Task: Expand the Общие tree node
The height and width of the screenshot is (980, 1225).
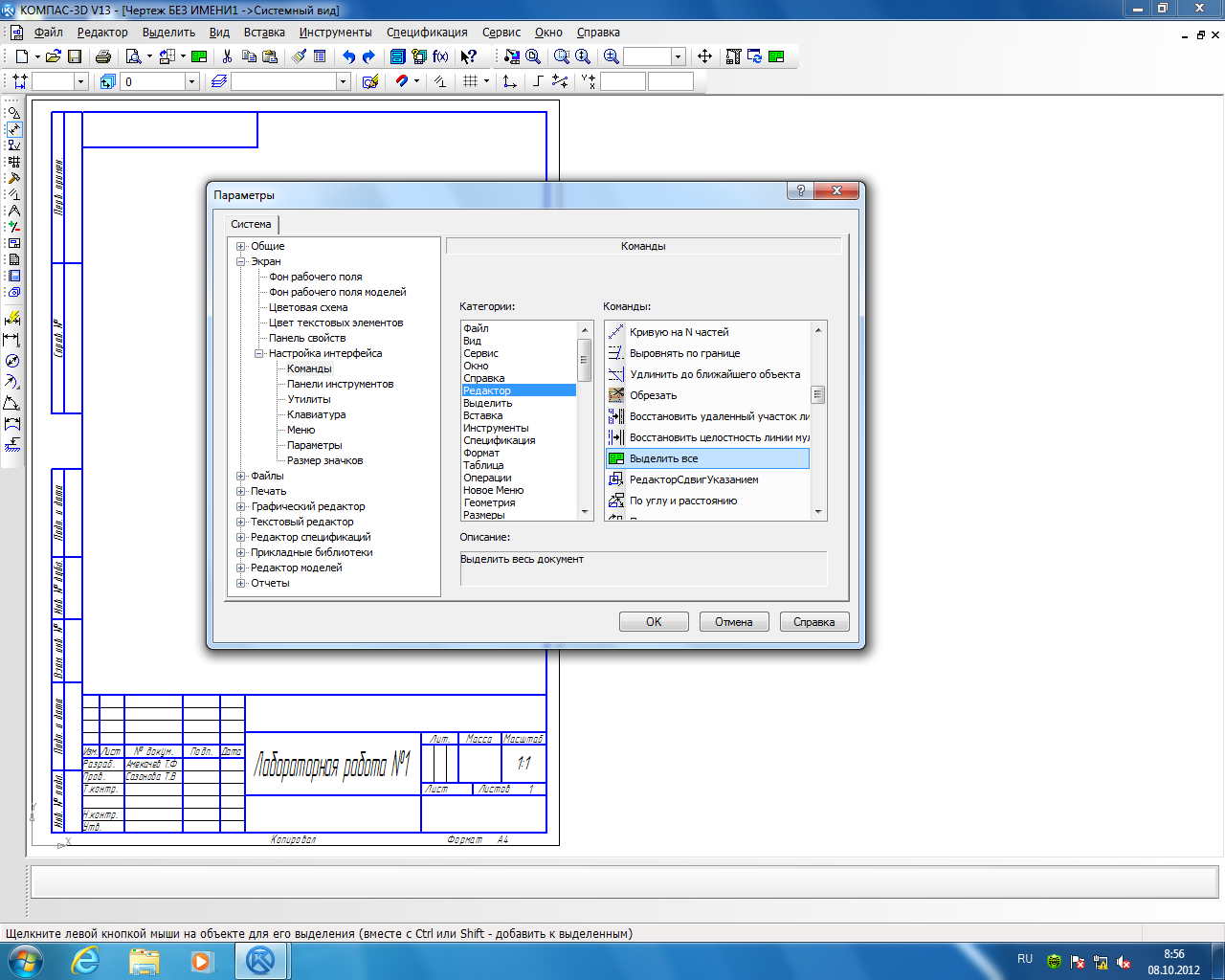Action: (x=241, y=246)
